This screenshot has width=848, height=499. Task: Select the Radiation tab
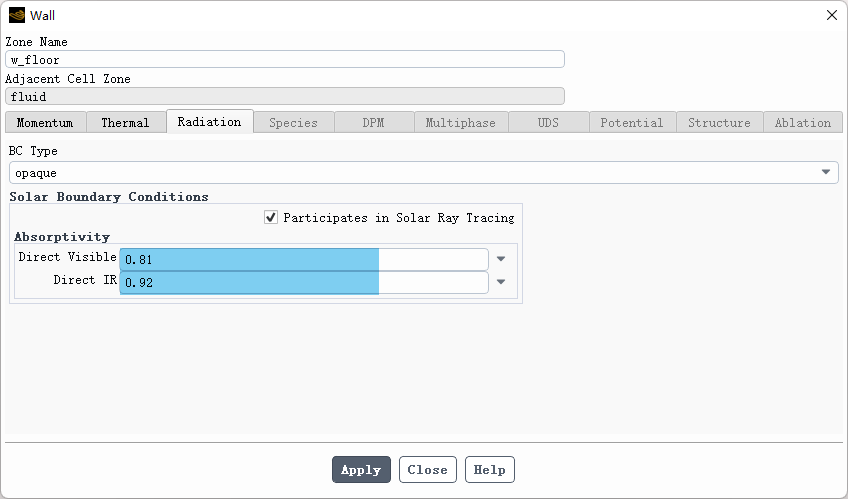tap(209, 122)
